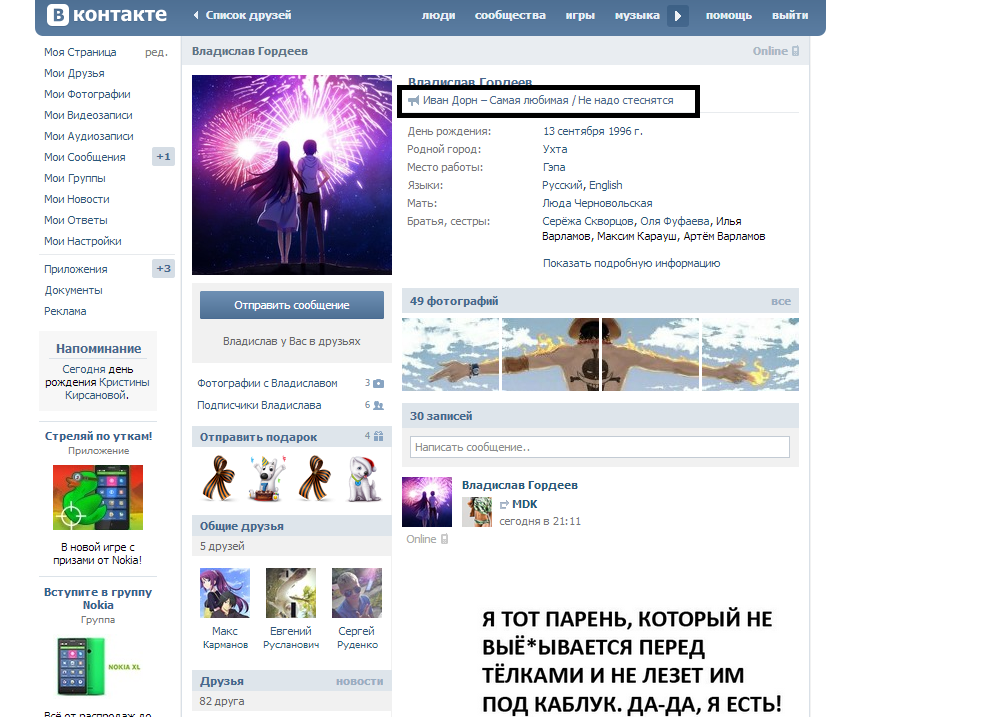This screenshot has height=717, width=994.
Task: Open Приложения in sidebar
Action: (x=76, y=269)
